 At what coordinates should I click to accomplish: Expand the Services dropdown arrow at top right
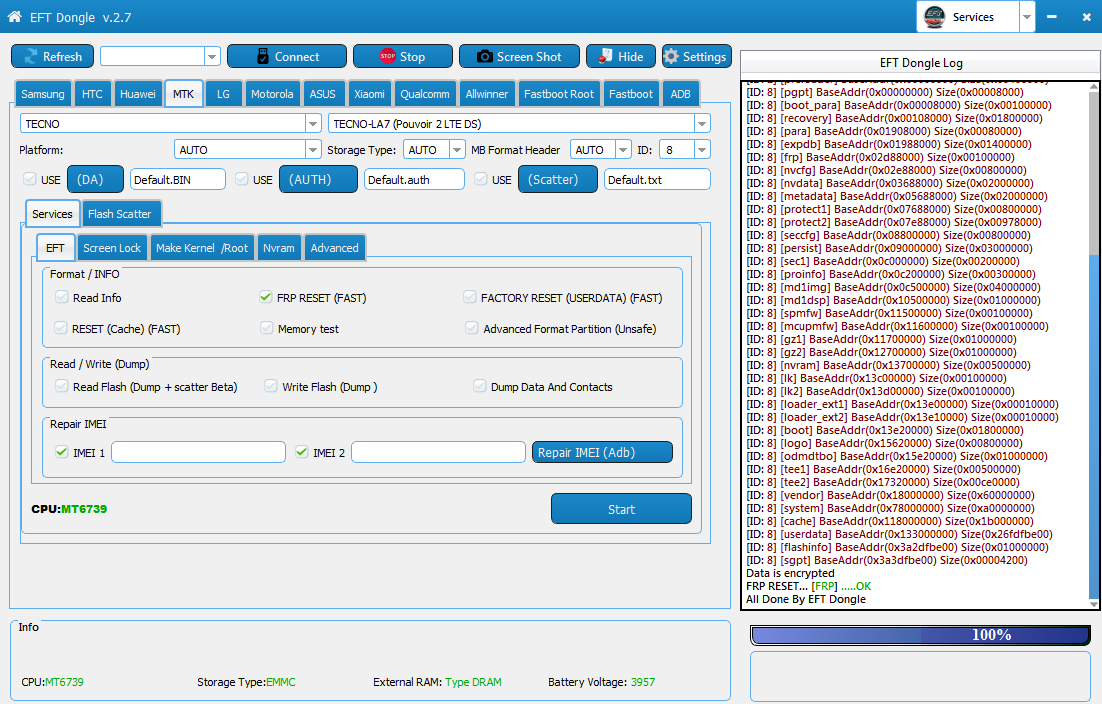[1027, 17]
